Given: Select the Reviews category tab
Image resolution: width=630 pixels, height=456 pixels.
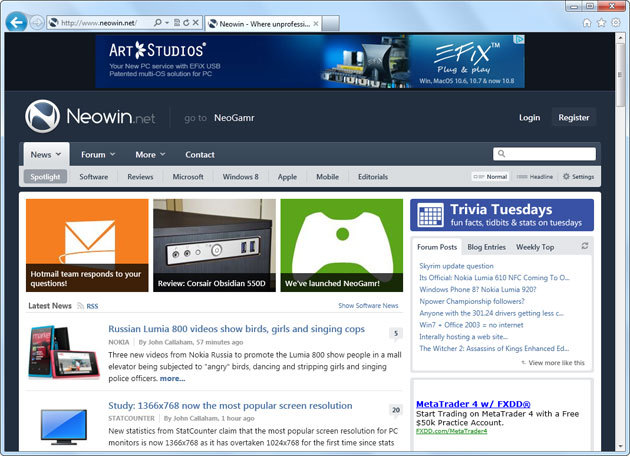Looking at the screenshot, I should click(x=140, y=177).
